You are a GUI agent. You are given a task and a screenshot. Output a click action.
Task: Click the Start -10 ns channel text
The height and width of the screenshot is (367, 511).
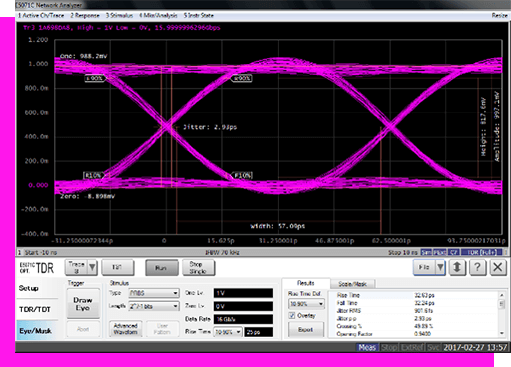[x=41, y=253]
